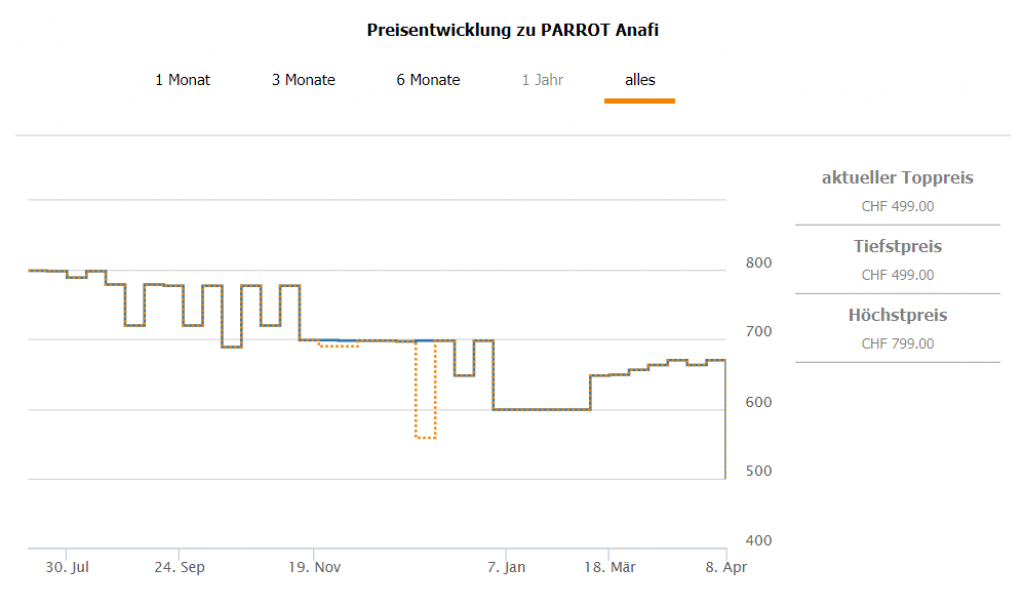This screenshot has height=607, width=1024.
Task: Show the "6 Monate" price history
Action: [x=428, y=80]
